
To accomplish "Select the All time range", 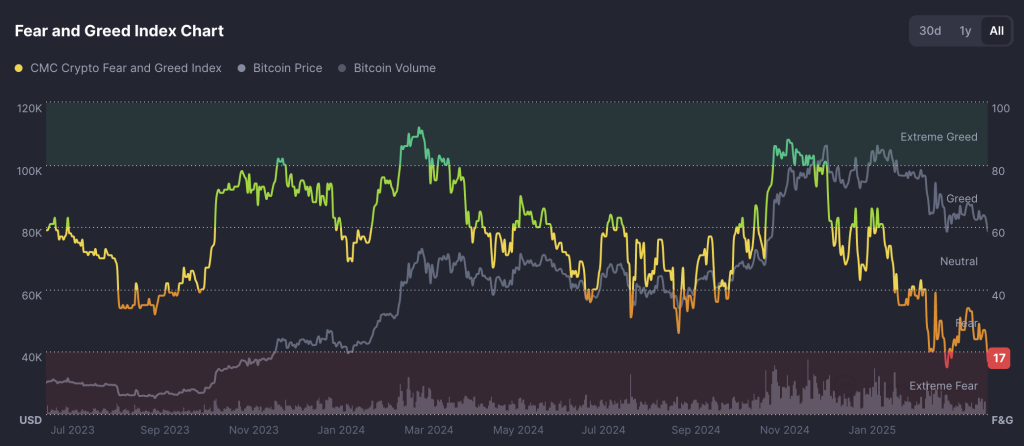I will (x=997, y=31).
